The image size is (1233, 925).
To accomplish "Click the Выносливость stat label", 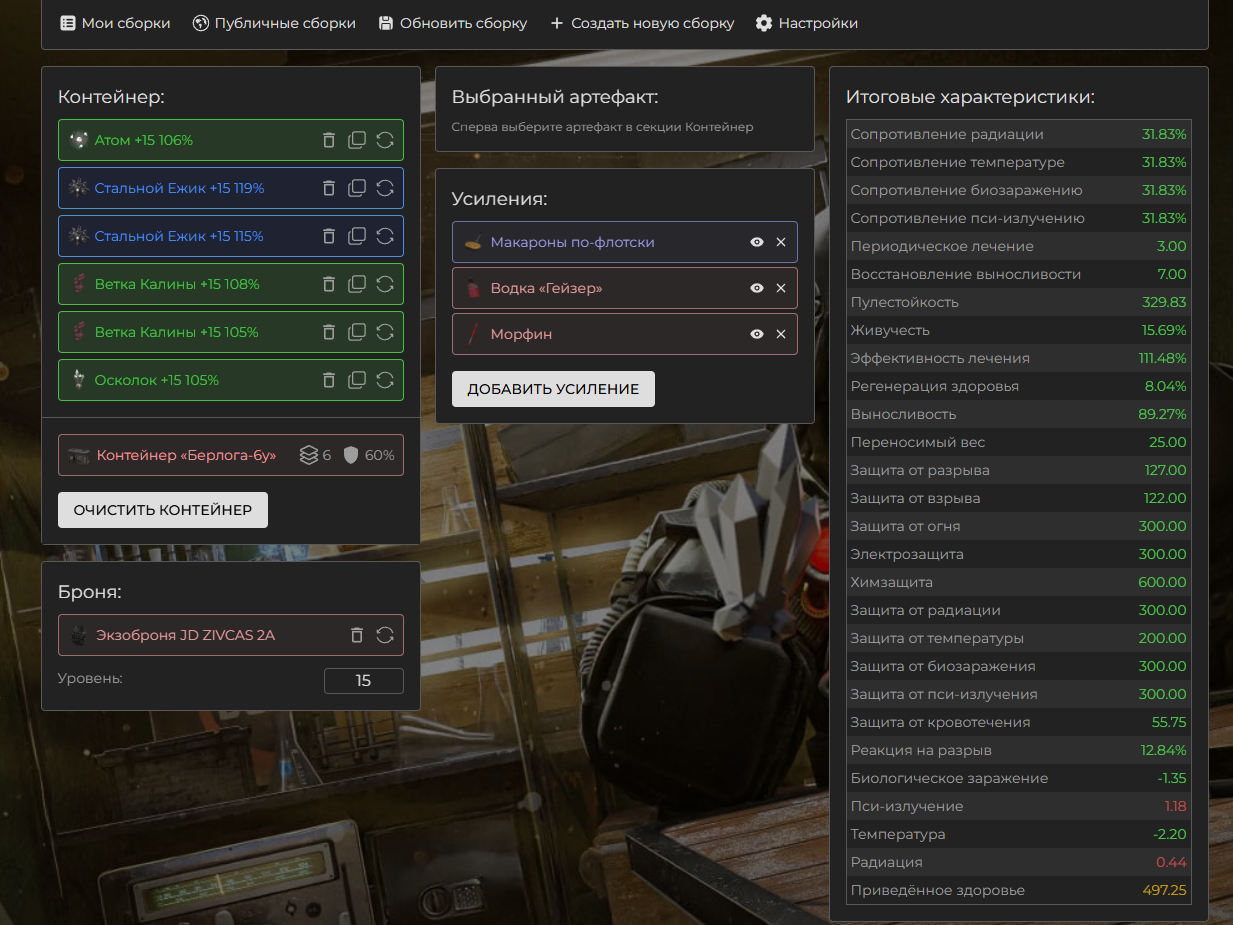I will (903, 414).
